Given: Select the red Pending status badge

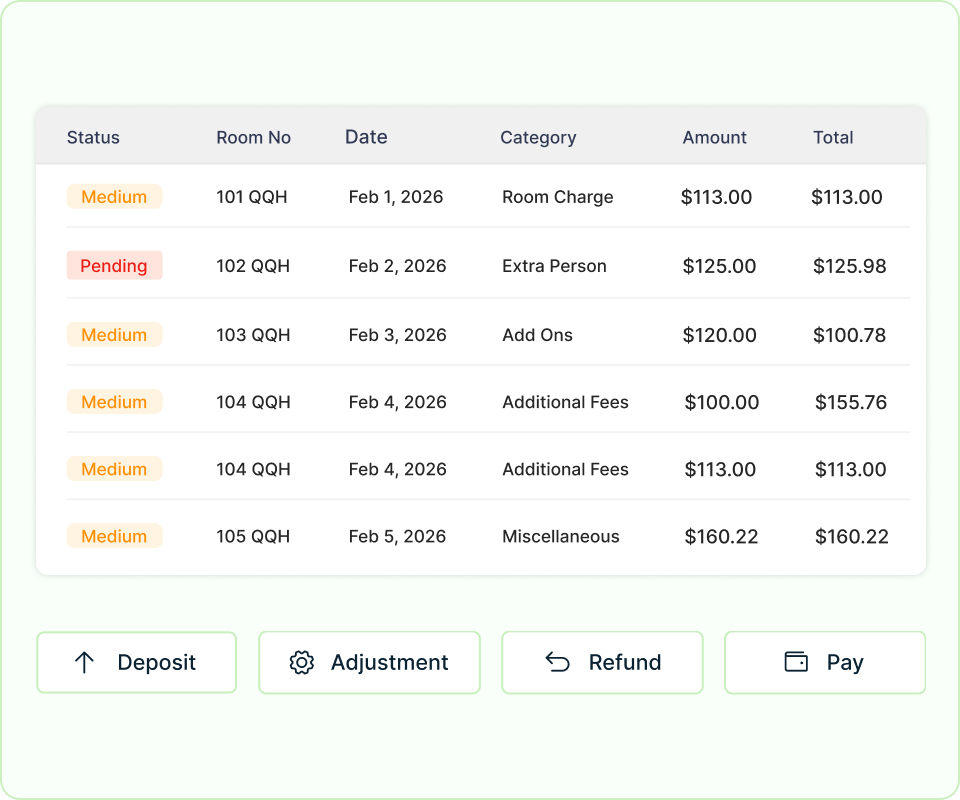Looking at the screenshot, I should (x=114, y=266).
